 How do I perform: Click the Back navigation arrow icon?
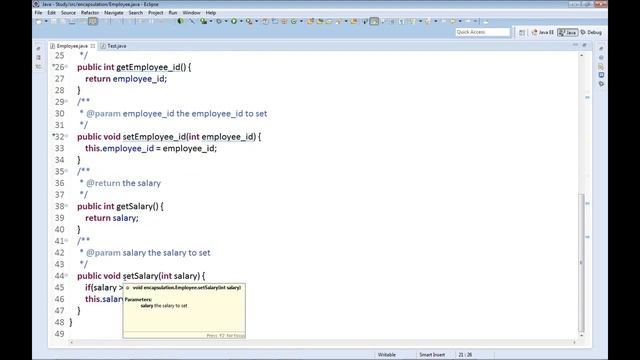452,21
